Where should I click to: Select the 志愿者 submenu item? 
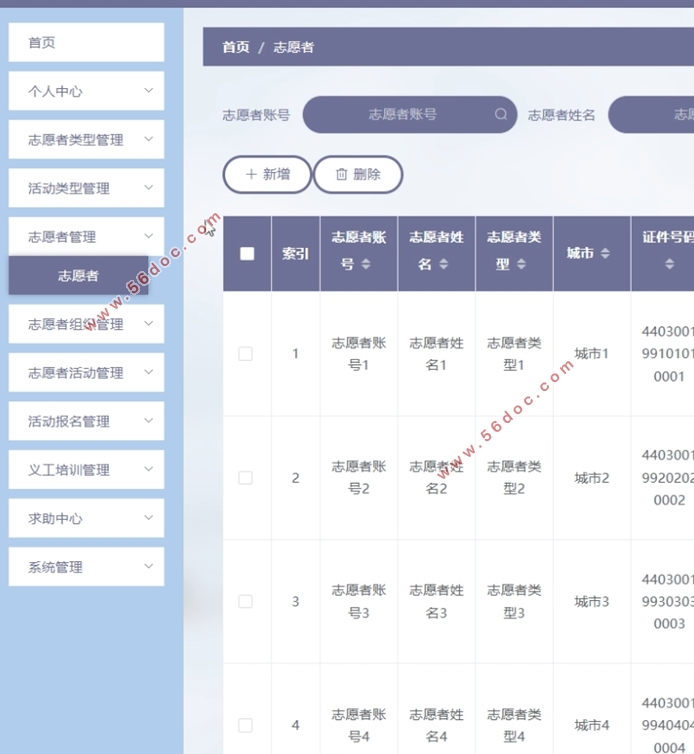(78, 276)
